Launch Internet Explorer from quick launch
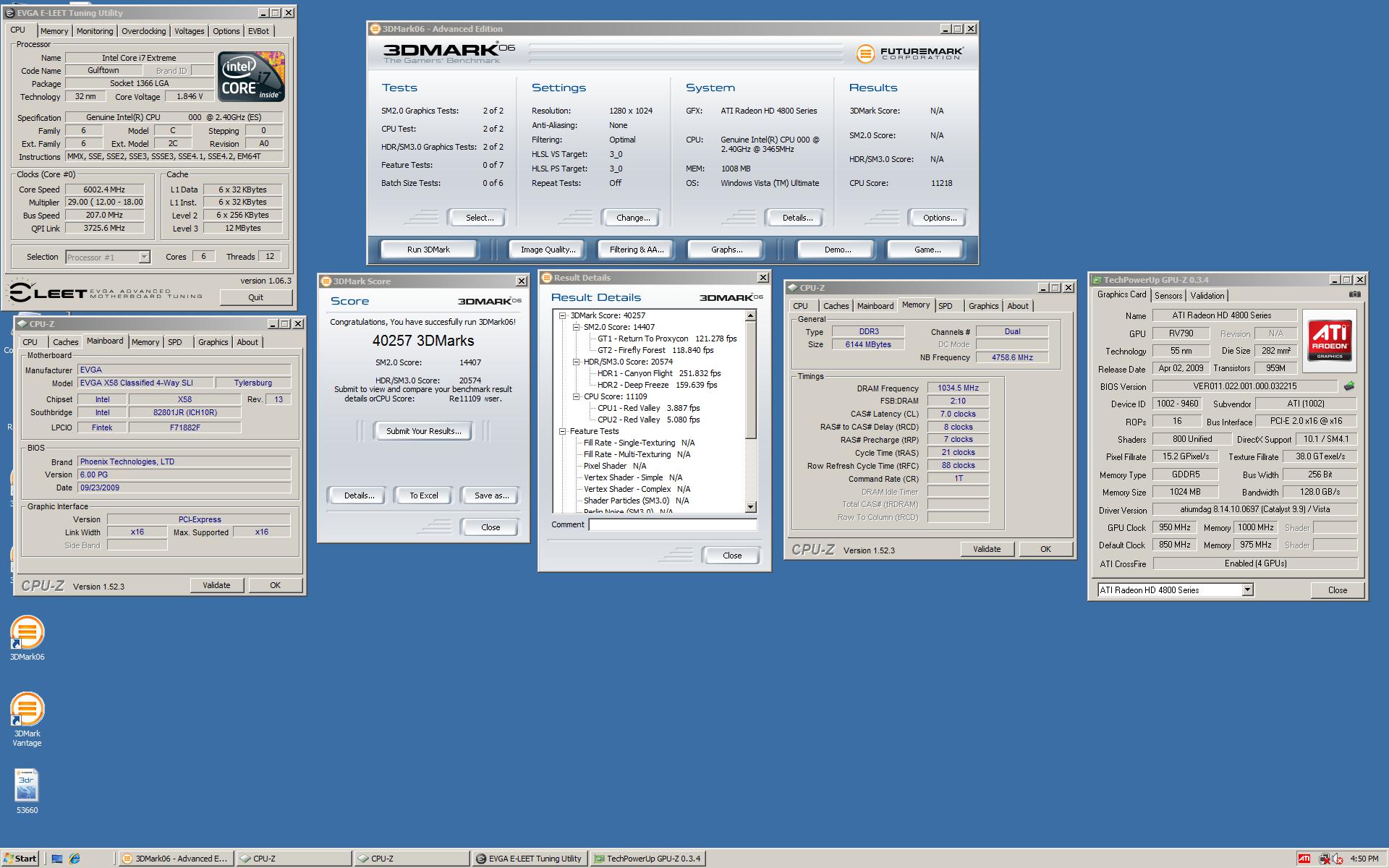1389x868 pixels. [75, 859]
